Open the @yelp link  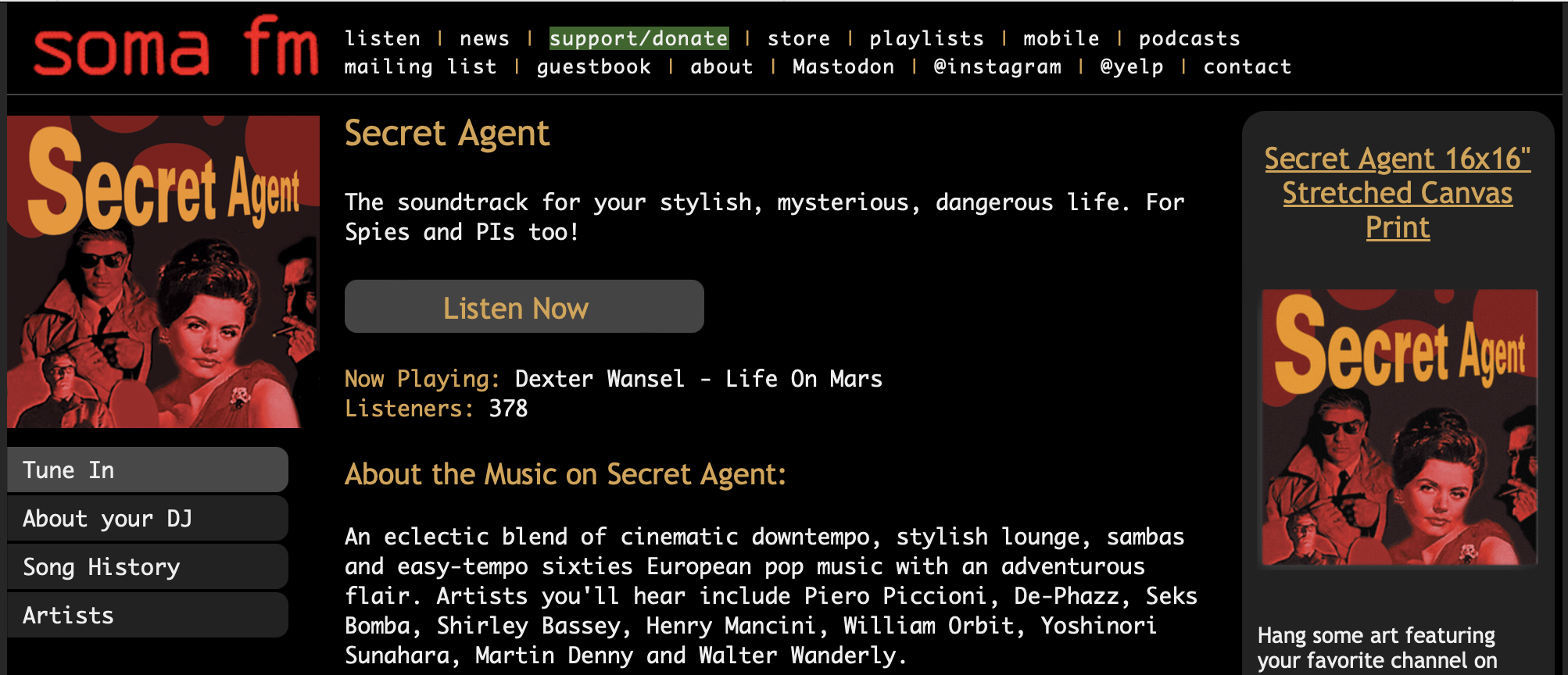point(1132,67)
